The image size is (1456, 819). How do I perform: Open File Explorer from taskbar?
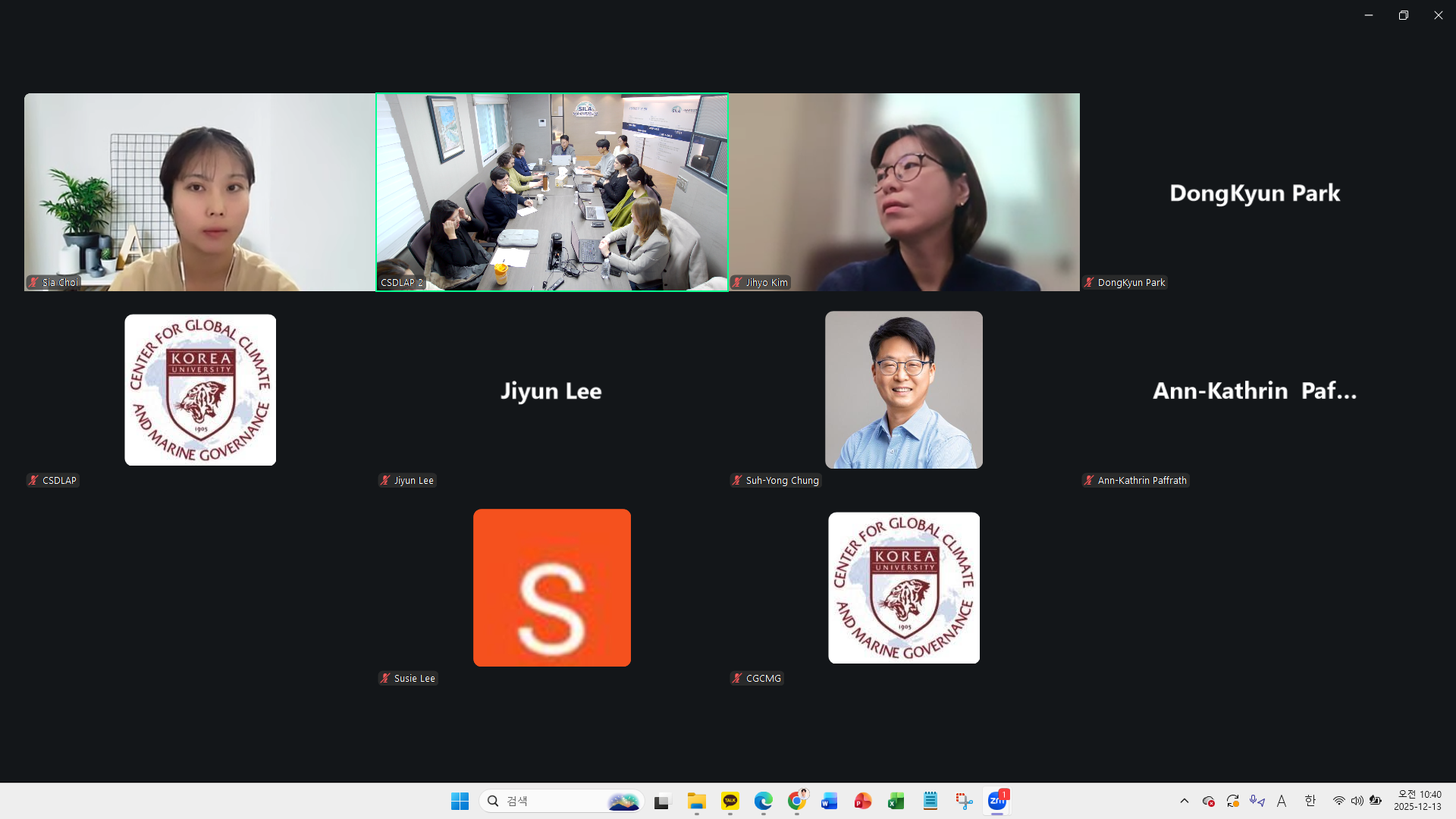pyautogui.click(x=696, y=801)
